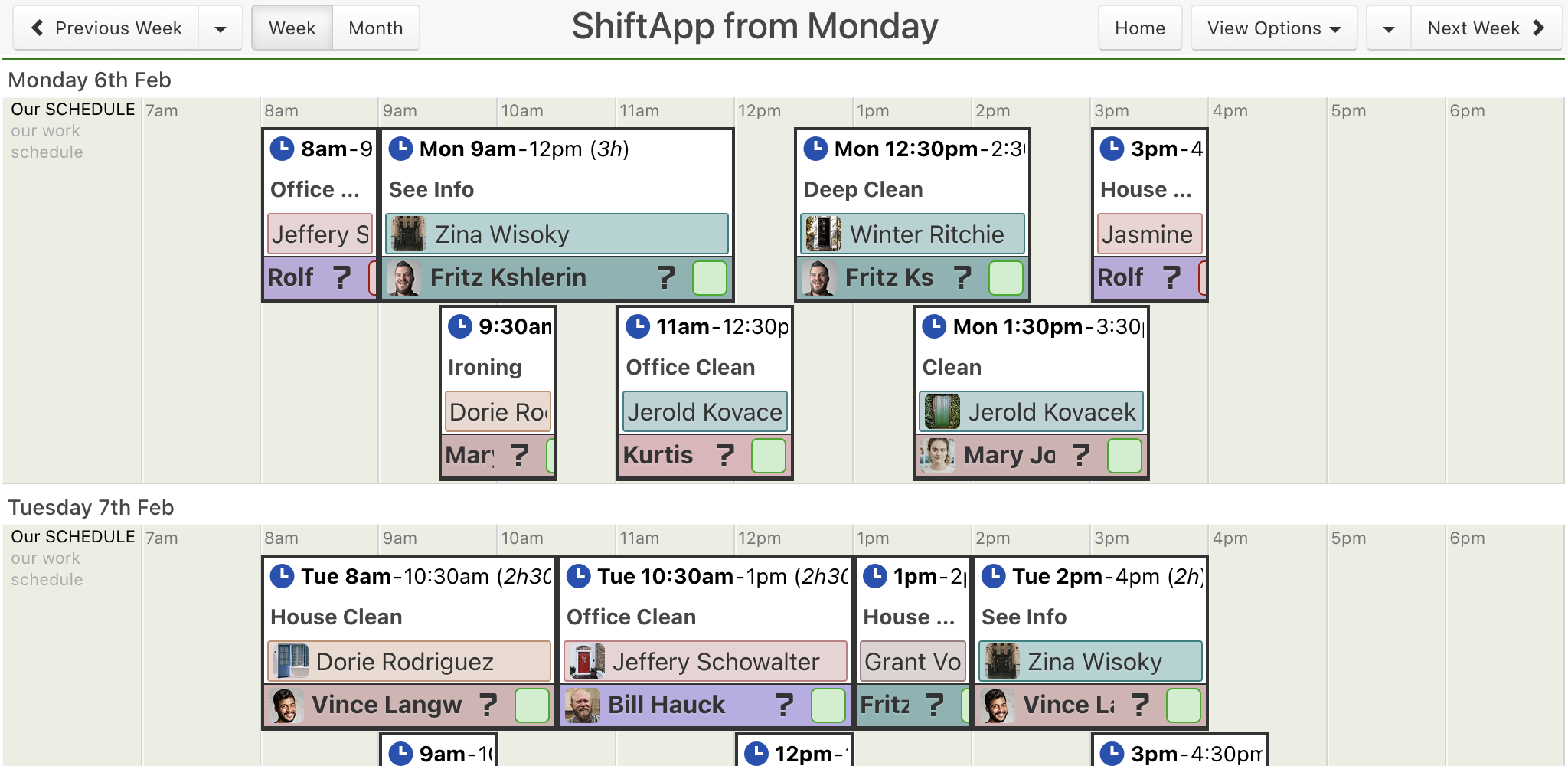Toggle green checkbox on Vince Langw House Clean
This screenshot has height=766, width=1568.
[532, 705]
